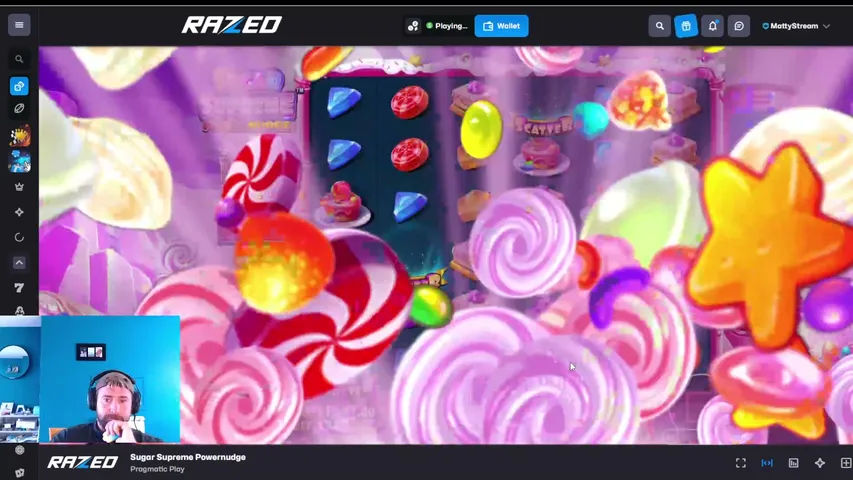Click the Pragmatic Play provider link
853x480 pixels.
click(157, 469)
